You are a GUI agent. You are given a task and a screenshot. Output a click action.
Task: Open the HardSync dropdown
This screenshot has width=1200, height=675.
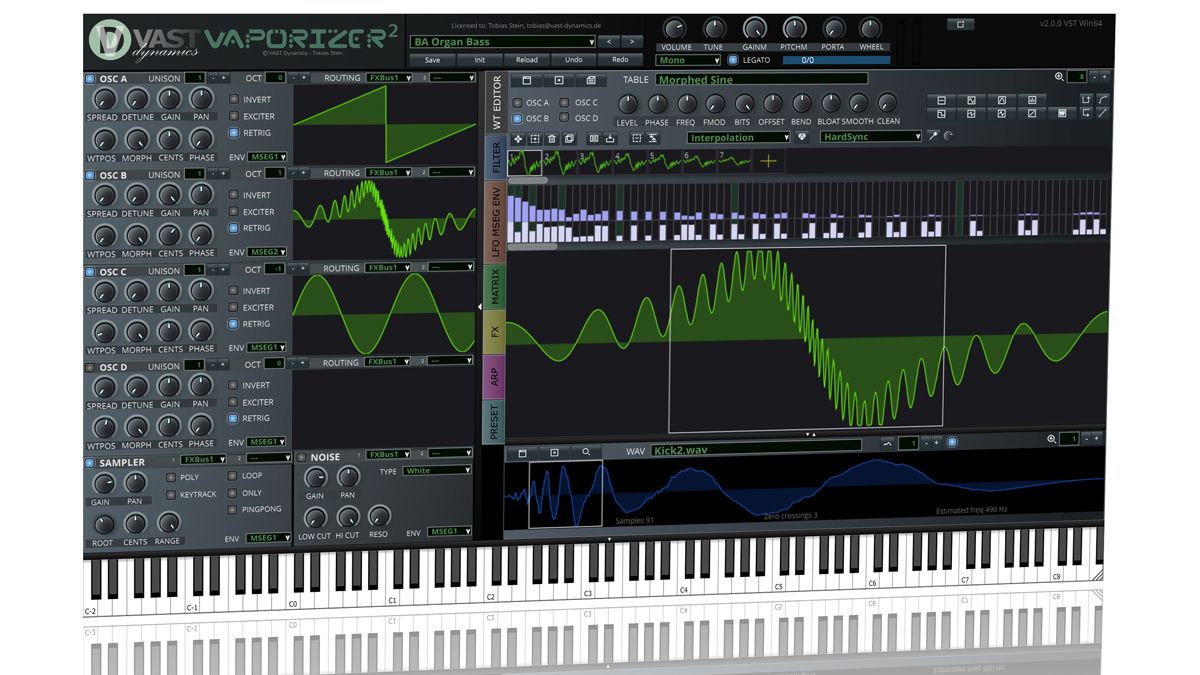click(x=871, y=137)
